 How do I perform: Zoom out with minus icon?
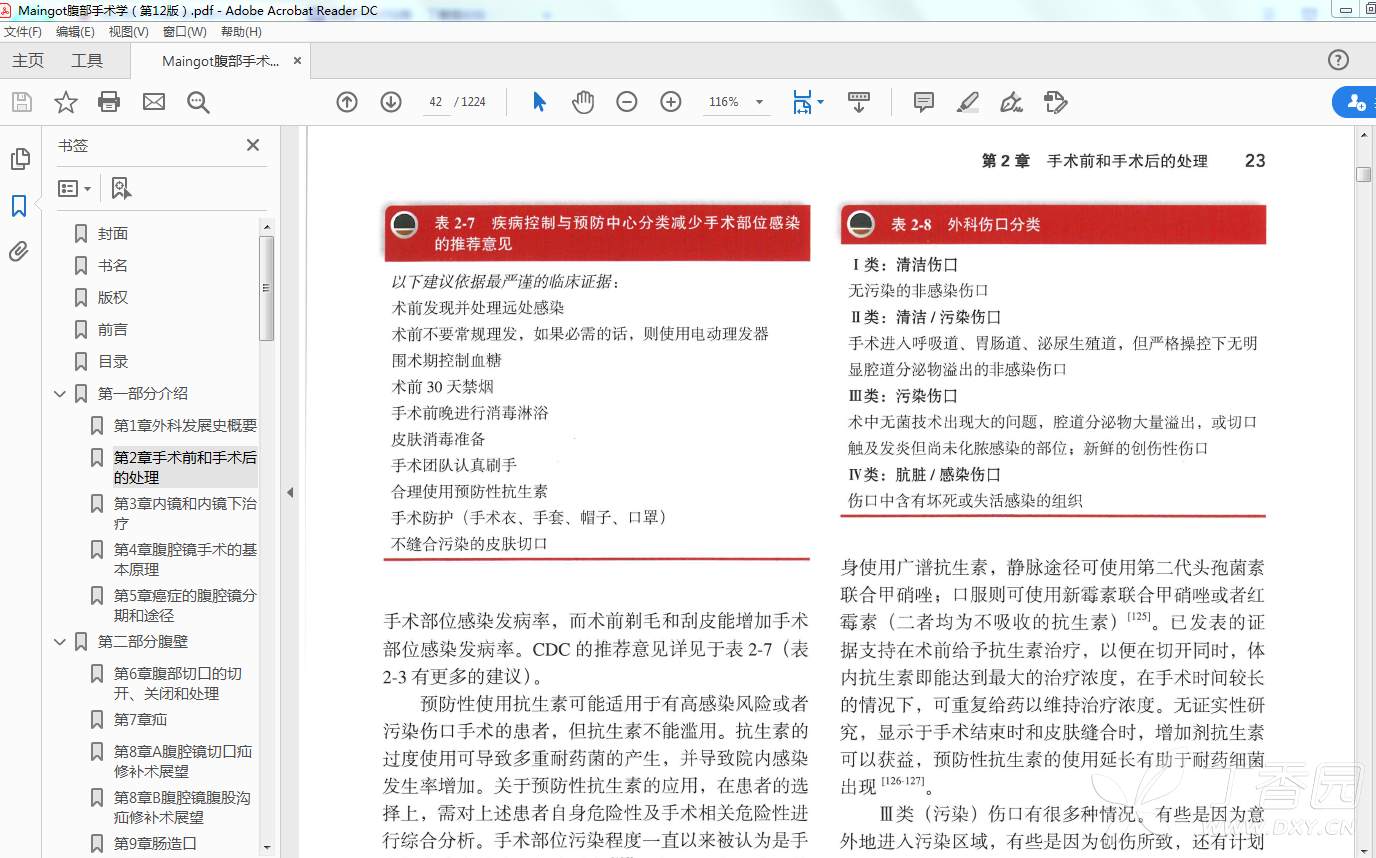tap(627, 102)
